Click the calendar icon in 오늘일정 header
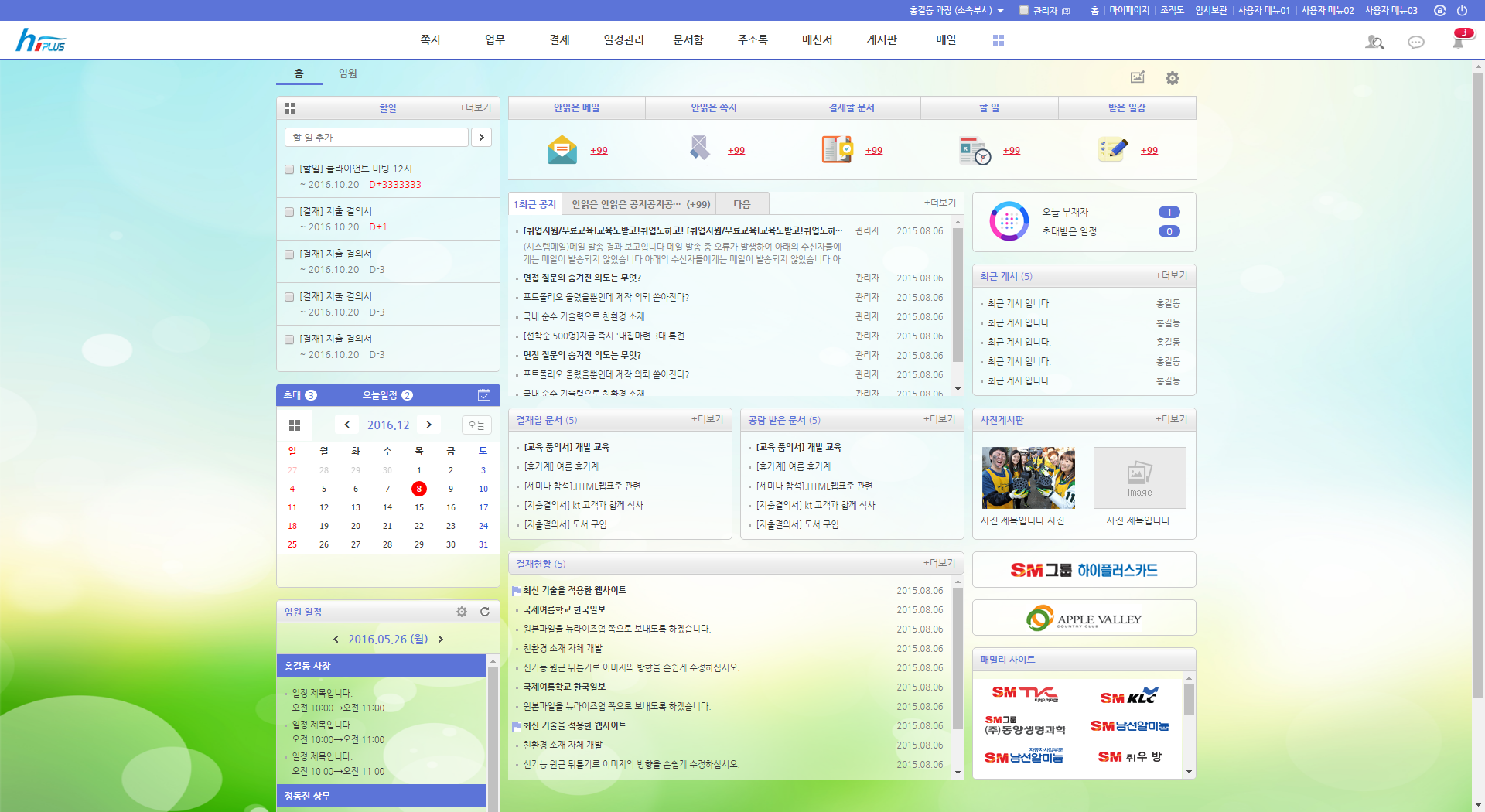1485x812 pixels. [484, 395]
